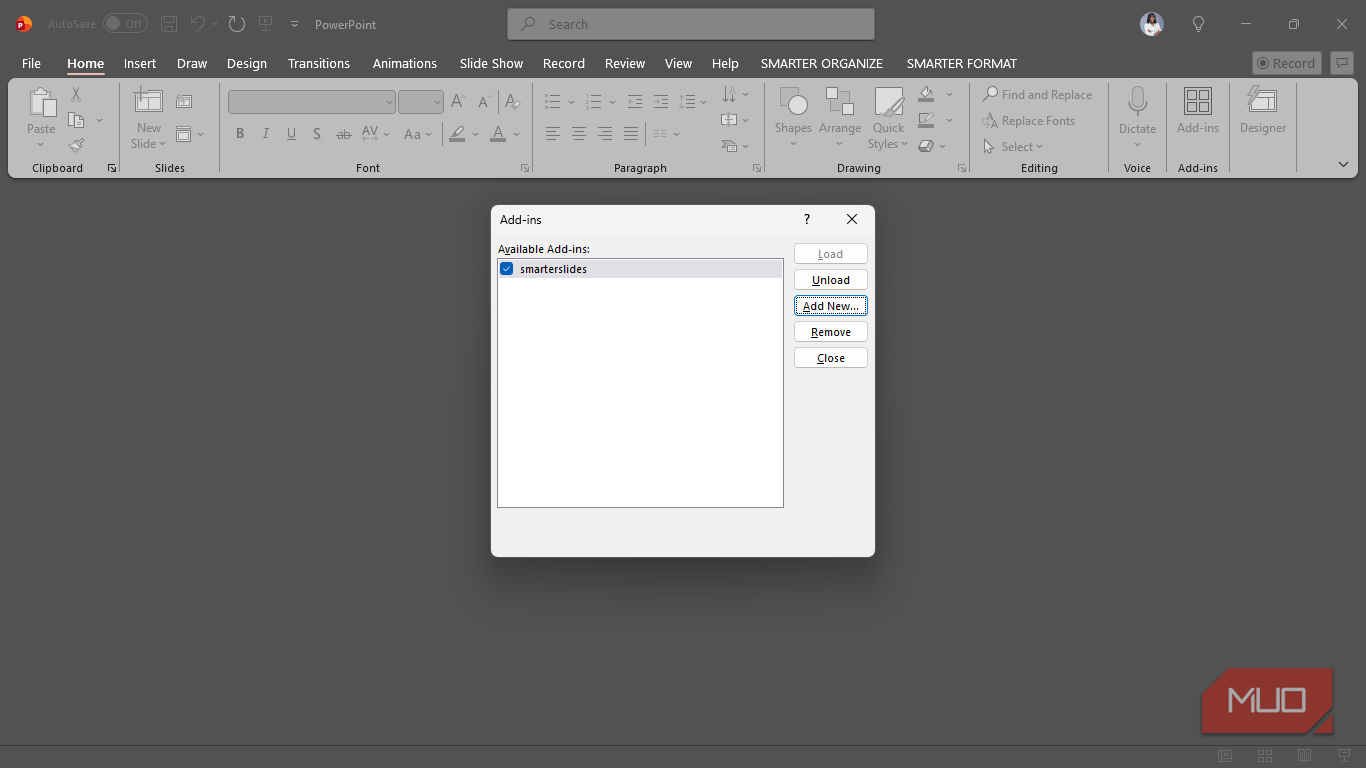Screen dimensions: 1366x768
Task: Click the Shape Fill paint bucket icon
Action: pyautogui.click(x=926, y=94)
